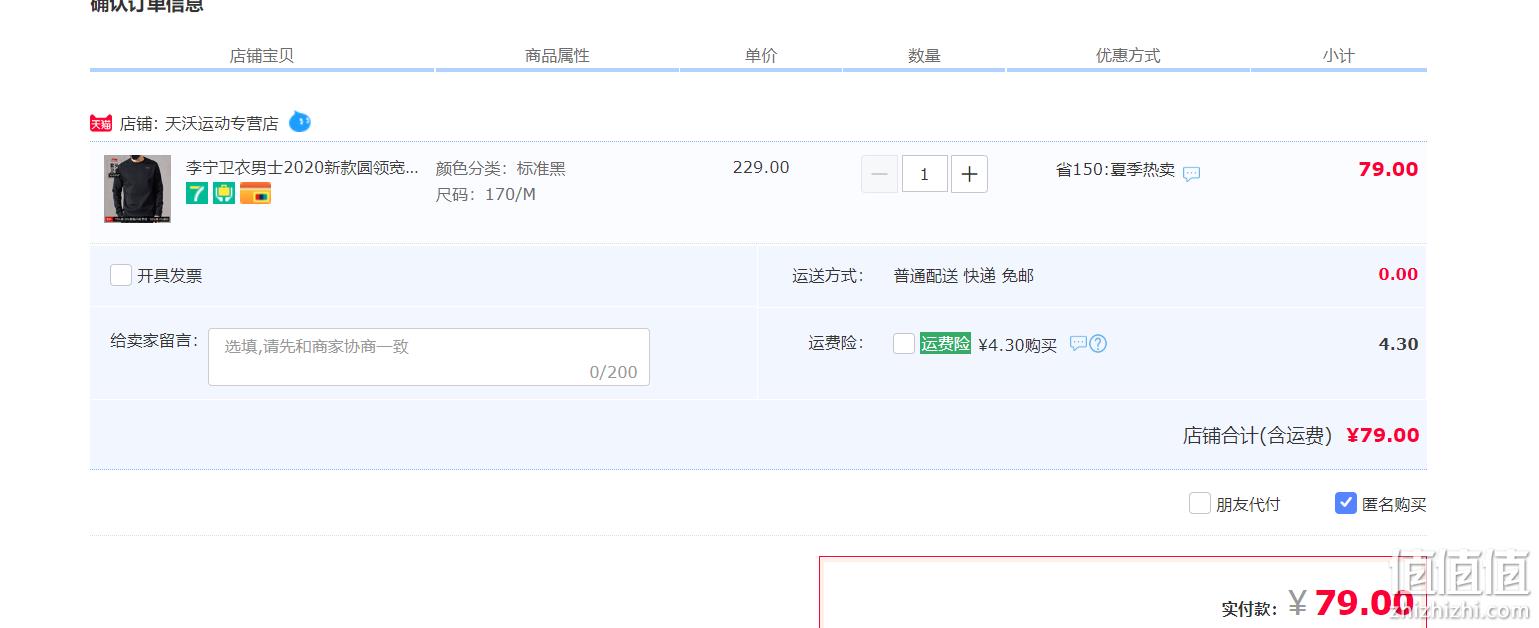This screenshot has width=1539, height=628.
Task: Check the 朋友代付 option
Action: point(1200,503)
